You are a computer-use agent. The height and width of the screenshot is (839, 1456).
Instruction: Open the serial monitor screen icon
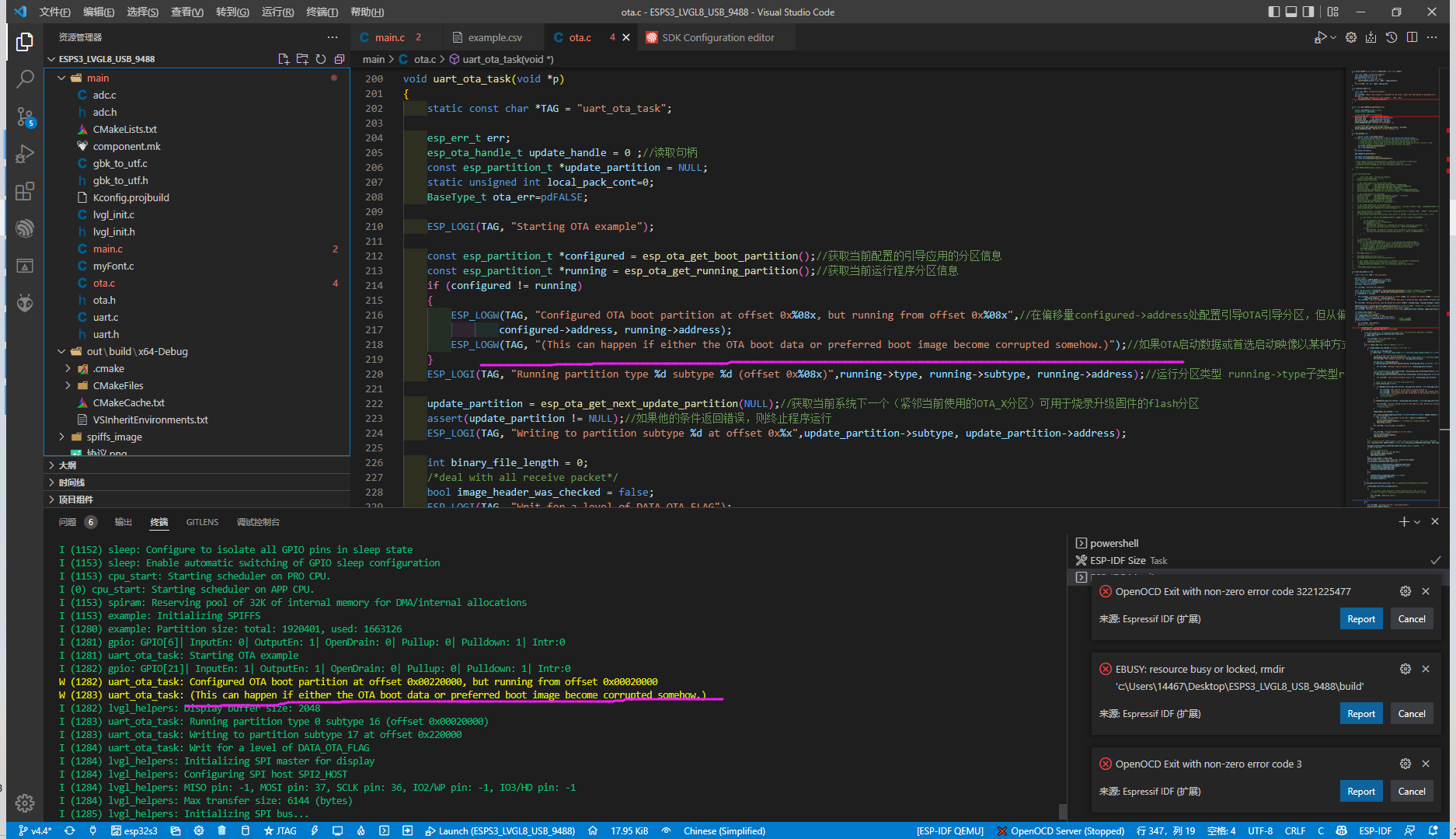pyautogui.click(x=337, y=830)
